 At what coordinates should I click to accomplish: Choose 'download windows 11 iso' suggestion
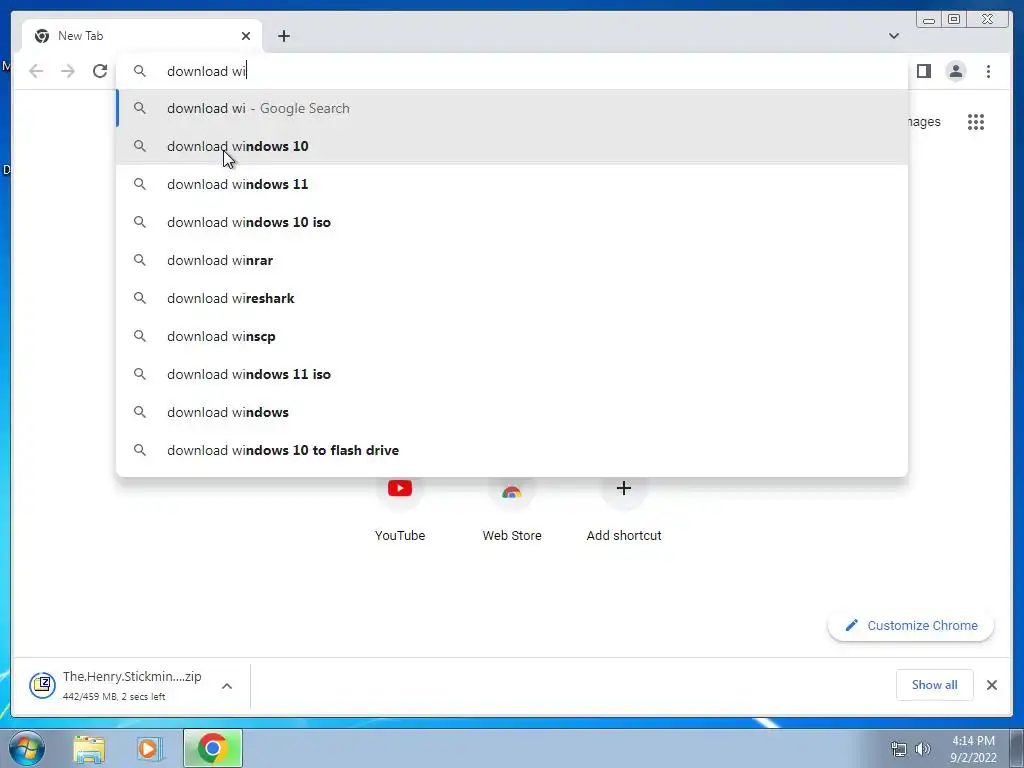(512, 374)
